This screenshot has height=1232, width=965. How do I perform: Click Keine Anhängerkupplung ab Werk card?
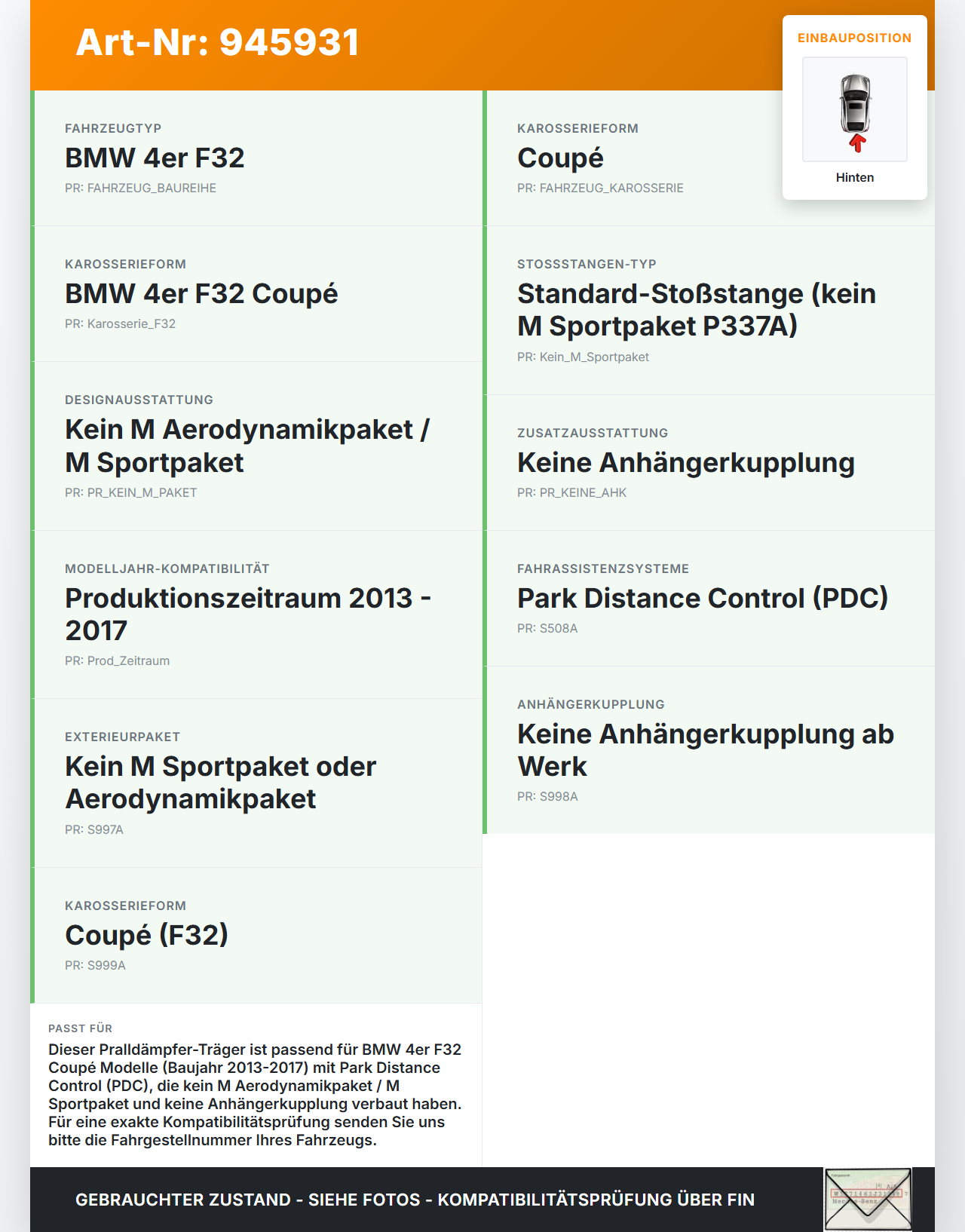709,750
